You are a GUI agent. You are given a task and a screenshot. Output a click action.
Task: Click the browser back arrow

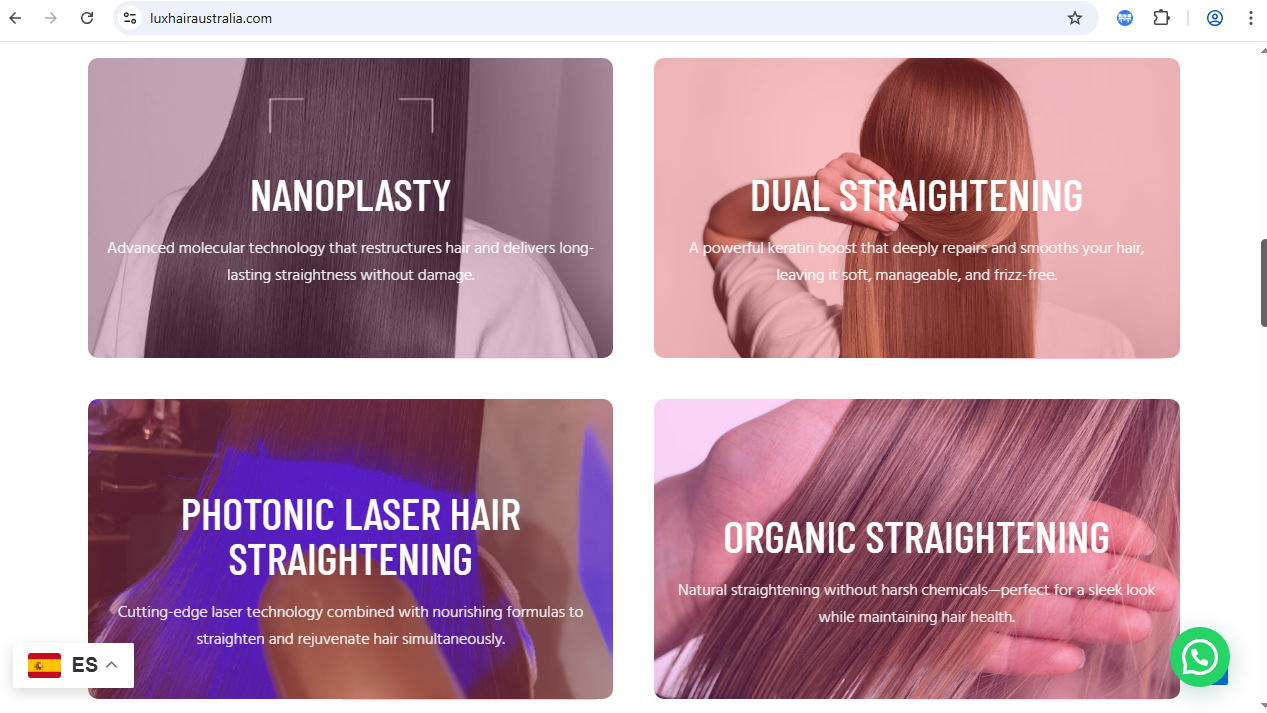pyautogui.click(x=16, y=18)
